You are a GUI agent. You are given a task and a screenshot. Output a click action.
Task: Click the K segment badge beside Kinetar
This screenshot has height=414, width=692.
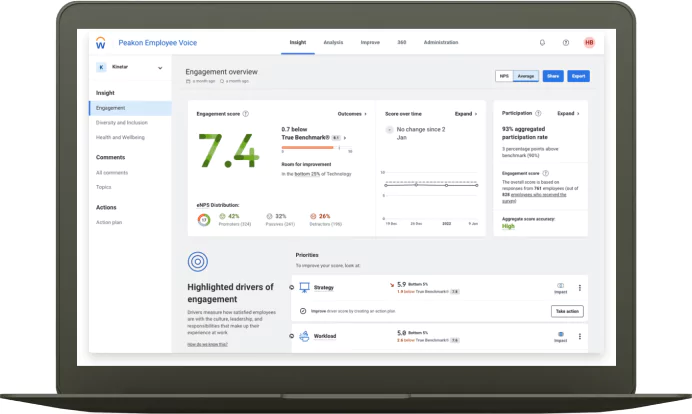[102, 67]
